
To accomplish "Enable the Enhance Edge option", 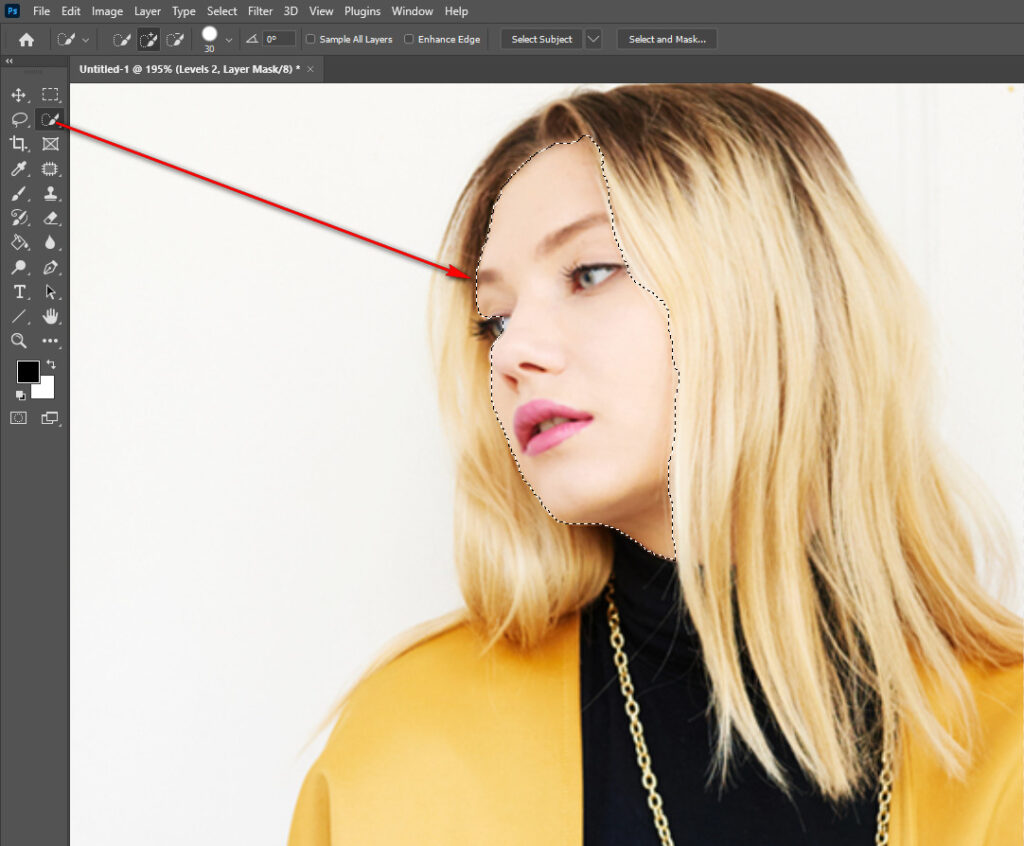I will point(409,39).
